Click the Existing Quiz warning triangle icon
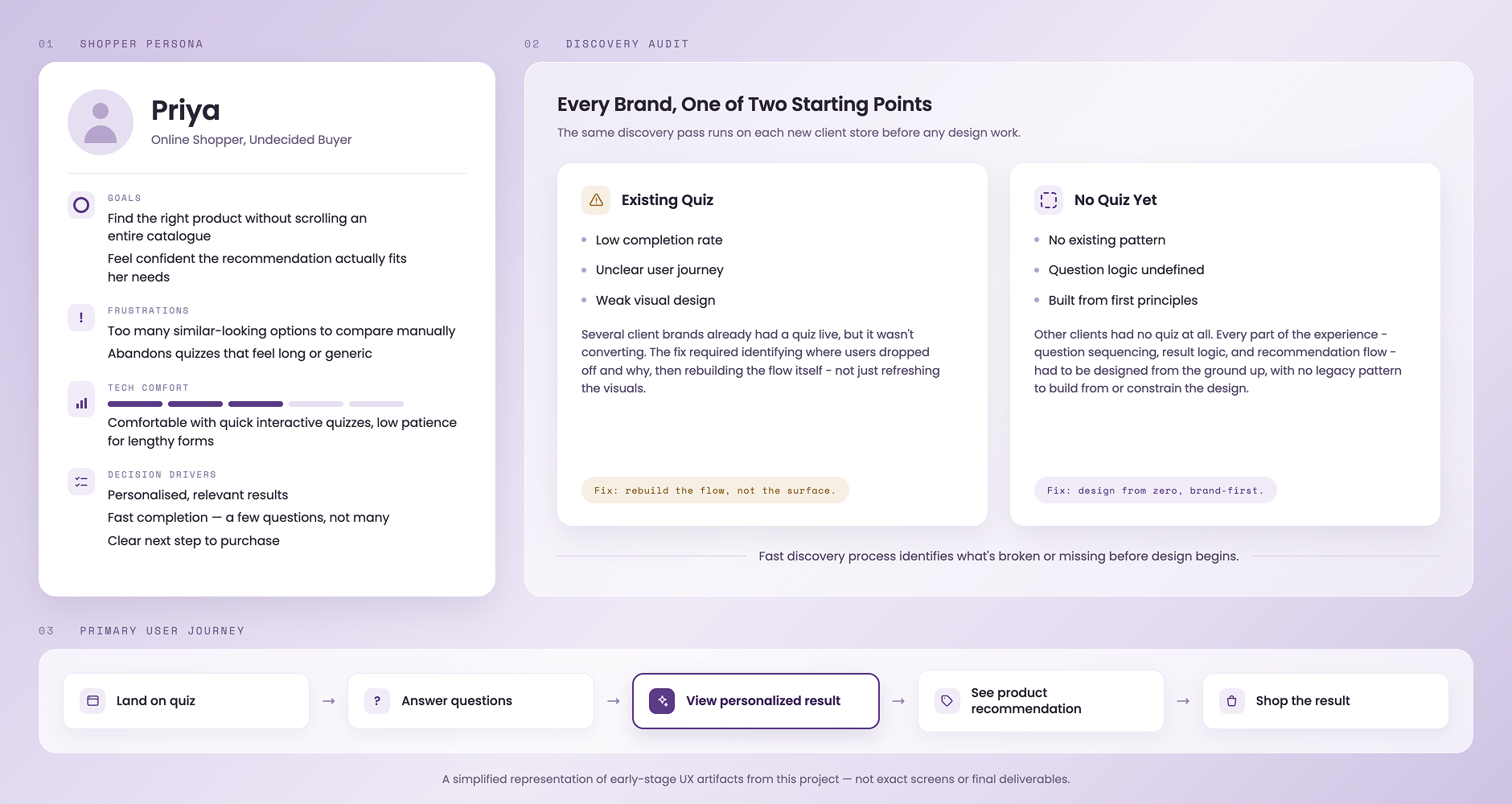Screen dimensions: 1512x804 click(x=596, y=200)
